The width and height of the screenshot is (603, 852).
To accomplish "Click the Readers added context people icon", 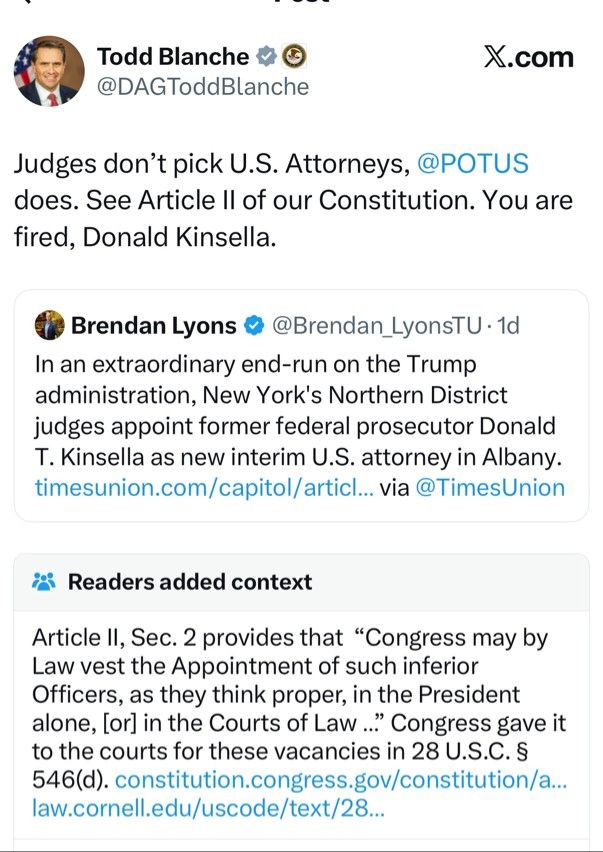I will click(43, 582).
